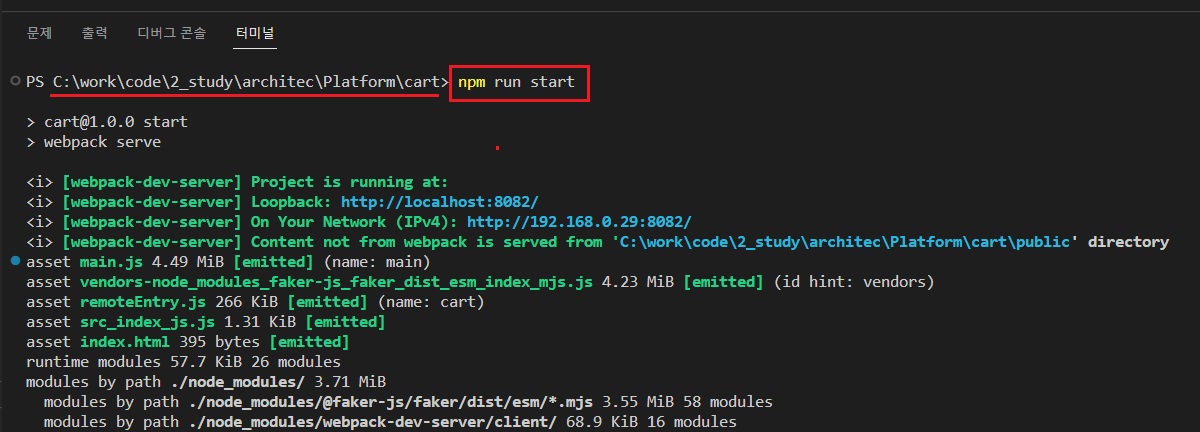Click the gray circle decoration before PS prompt
Image resolution: width=1200 pixels, height=432 pixels.
tap(15, 81)
